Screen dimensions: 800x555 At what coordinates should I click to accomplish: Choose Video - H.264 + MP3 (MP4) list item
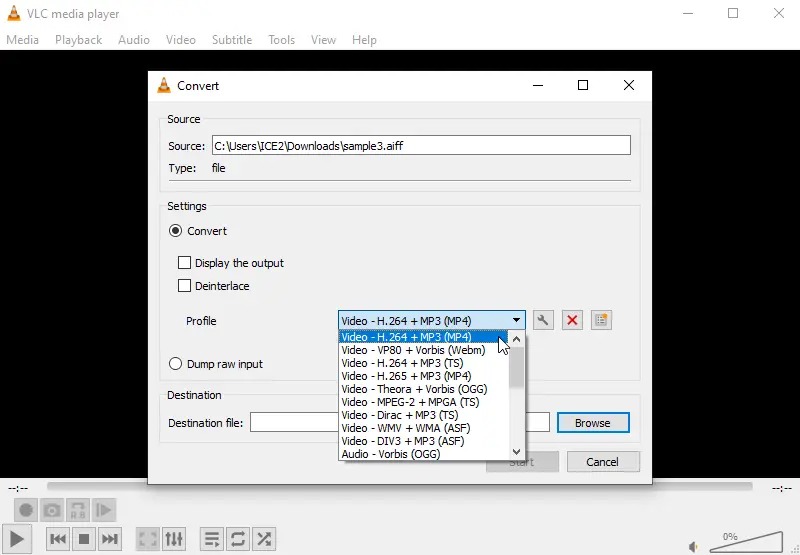tap(423, 337)
